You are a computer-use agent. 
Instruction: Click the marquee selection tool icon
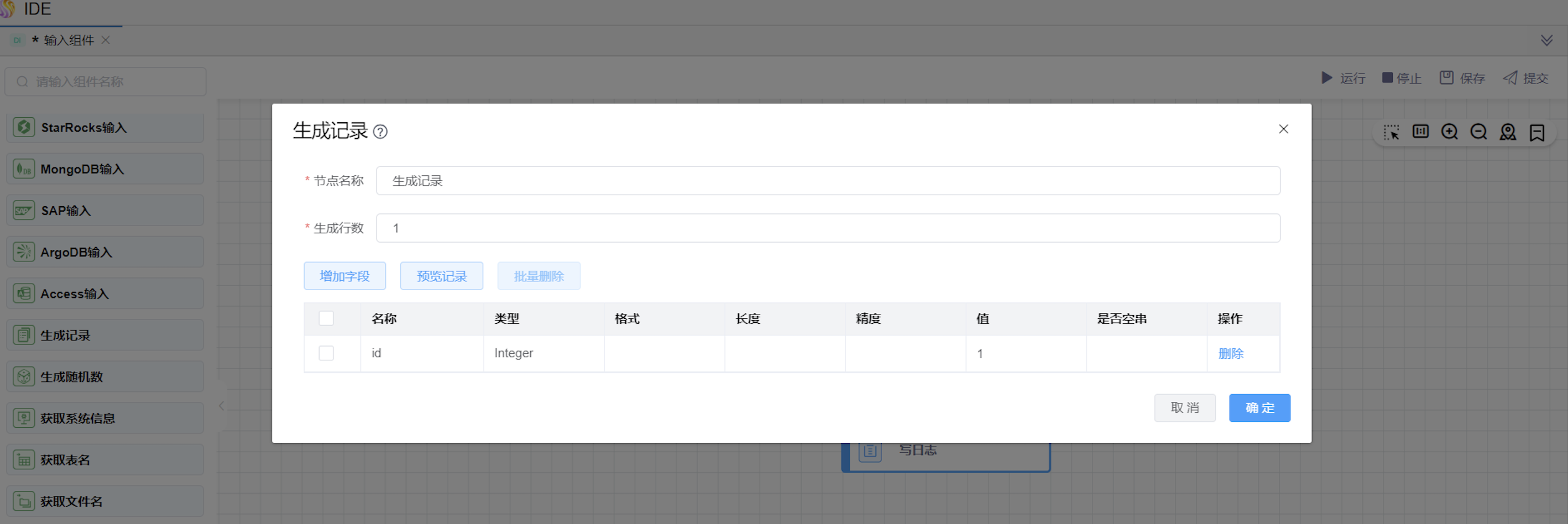[1391, 132]
